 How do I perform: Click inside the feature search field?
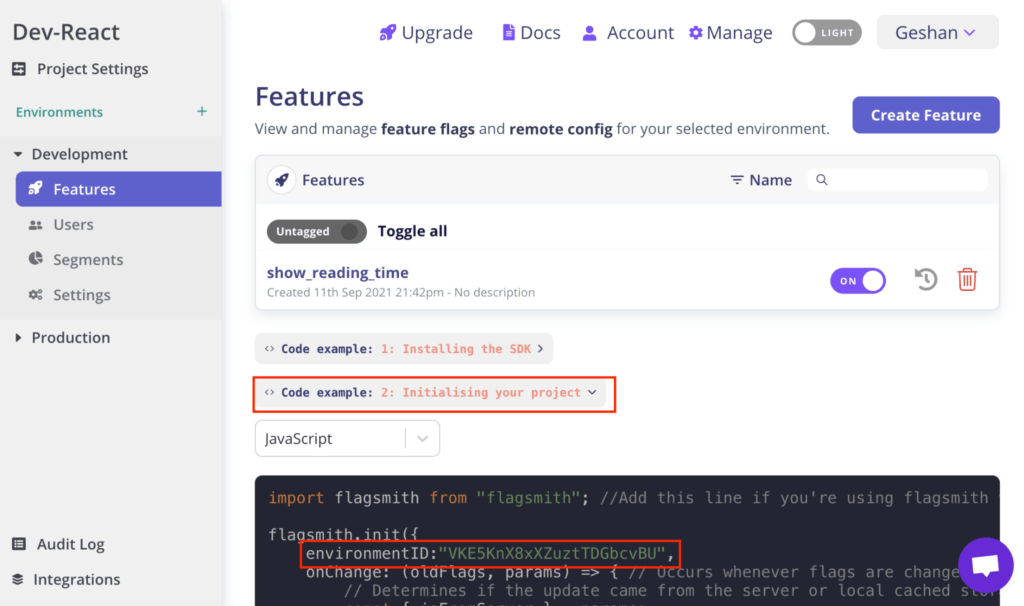pyautogui.click(x=897, y=180)
